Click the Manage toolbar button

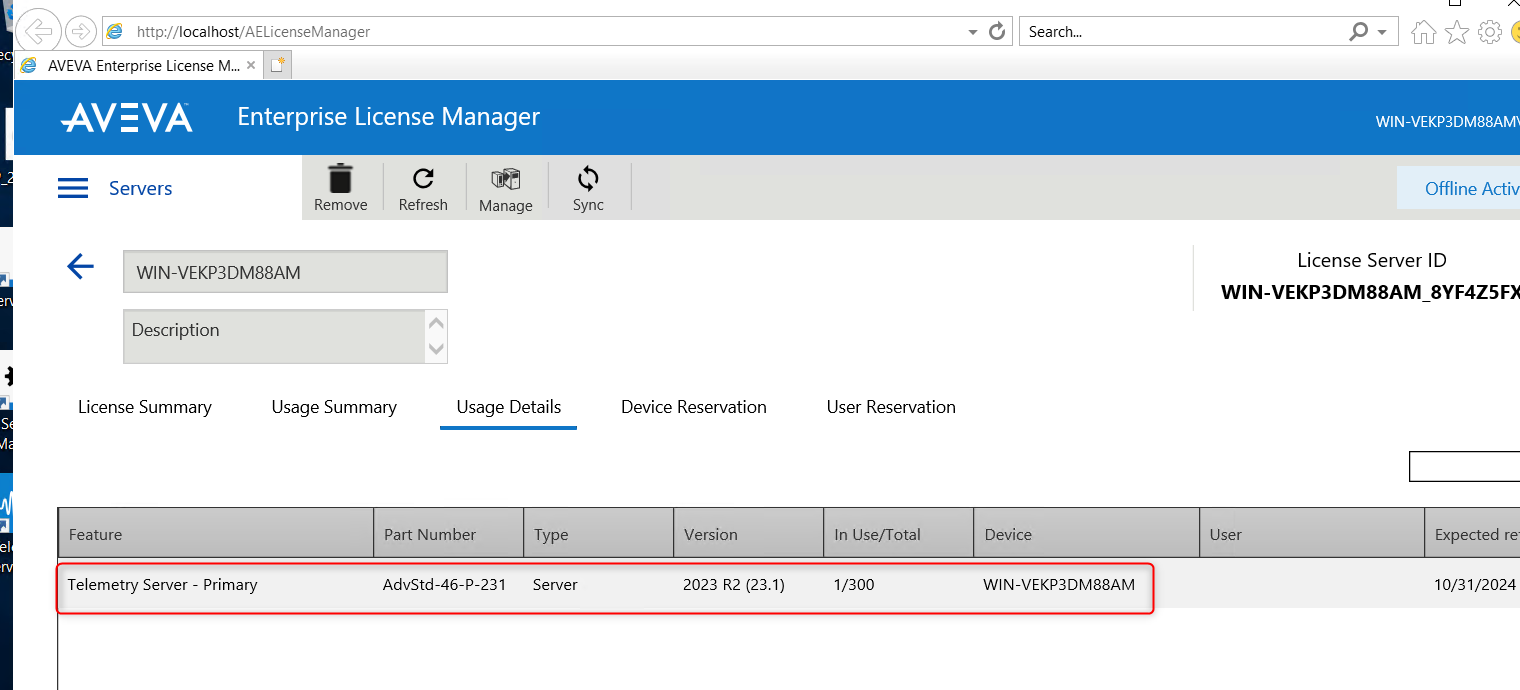tap(506, 189)
